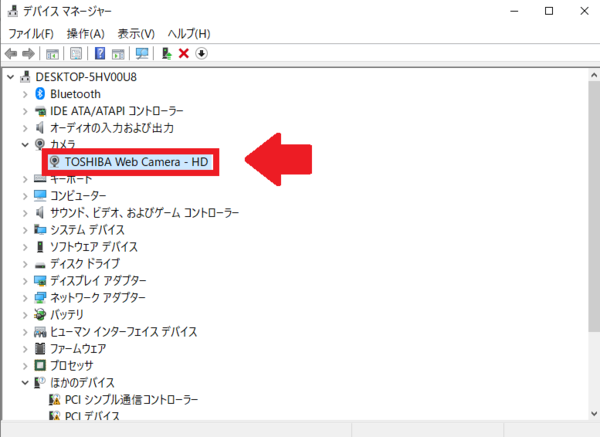Click the ディスプレイ アダプター icon
Image resolution: width=600 pixels, height=437 pixels.
40,281
